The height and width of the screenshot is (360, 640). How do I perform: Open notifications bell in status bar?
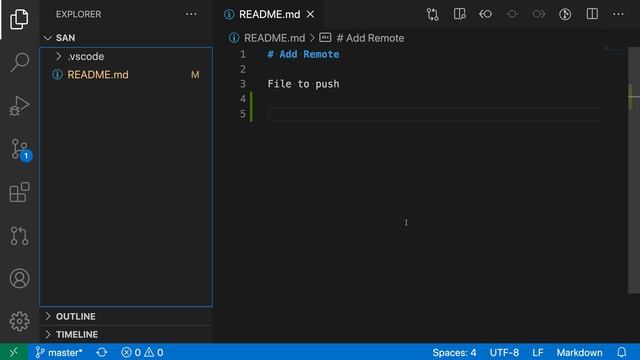tap(622, 352)
